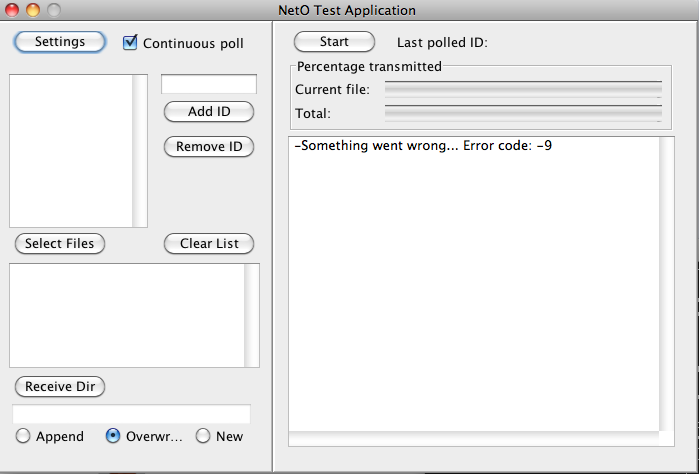
Task: Focus the ID text input field
Action: 208,84
